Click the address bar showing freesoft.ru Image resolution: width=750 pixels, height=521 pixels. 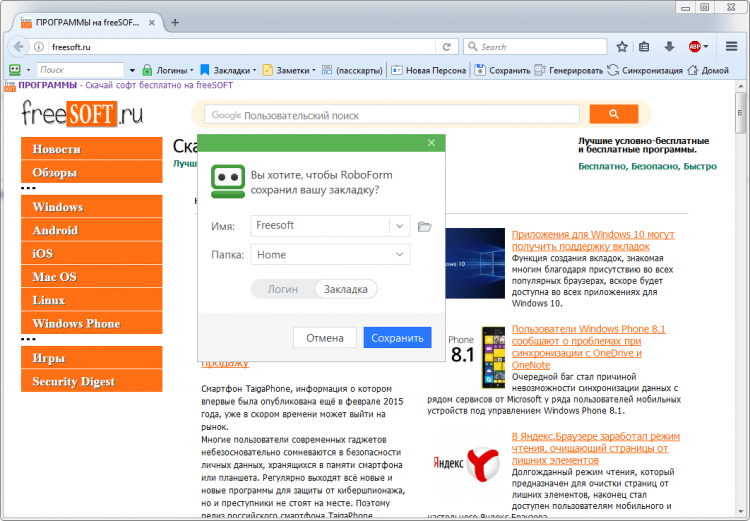242,47
